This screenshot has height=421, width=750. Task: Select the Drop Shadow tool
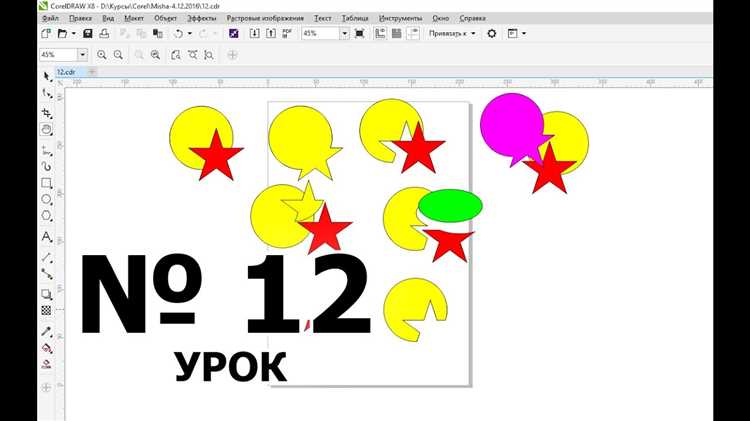click(46, 294)
